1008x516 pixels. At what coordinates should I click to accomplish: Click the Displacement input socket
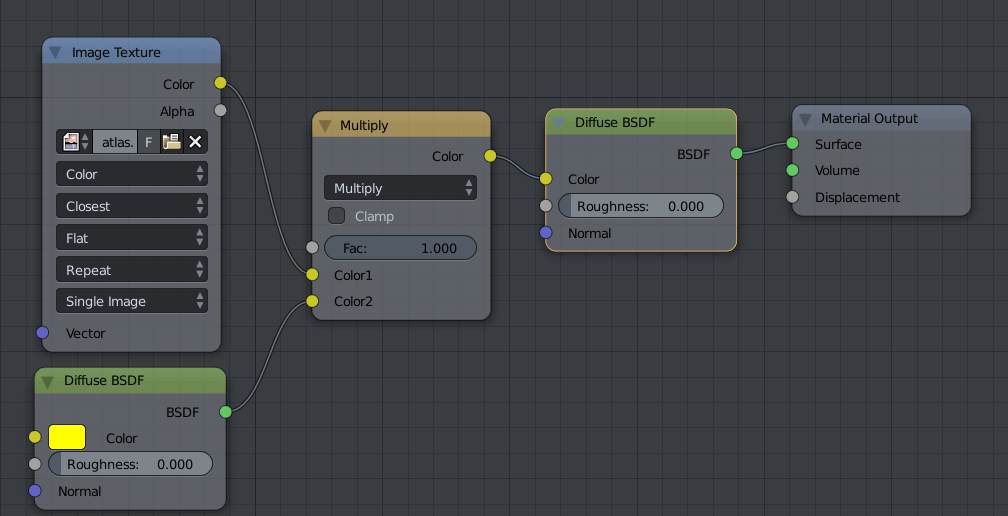[793, 197]
